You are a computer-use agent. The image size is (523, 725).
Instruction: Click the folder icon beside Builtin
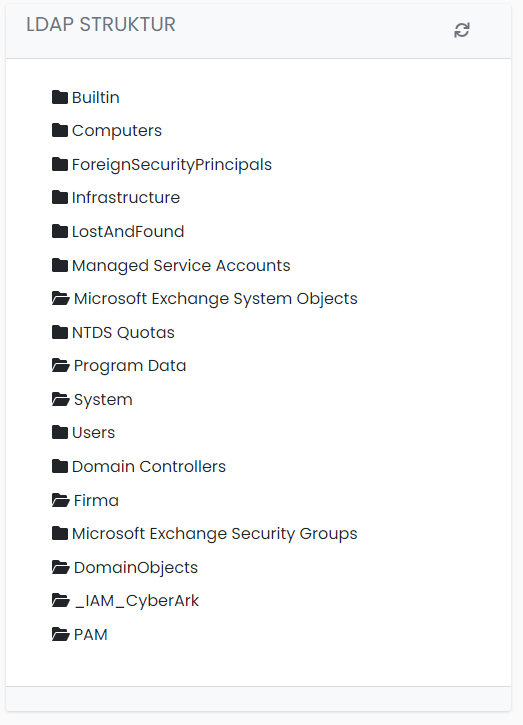pos(60,97)
